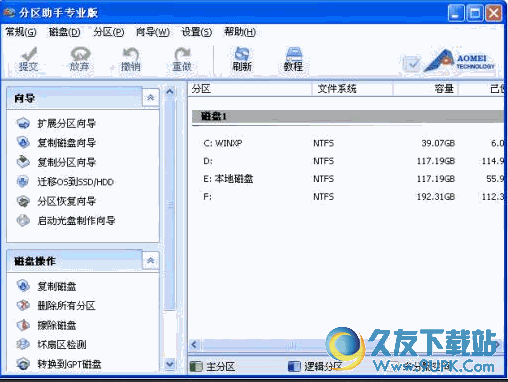The height and width of the screenshot is (382, 508).
Task: Click the 迁移OS到SSD/HDD icon
Action: click(x=23, y=182)
